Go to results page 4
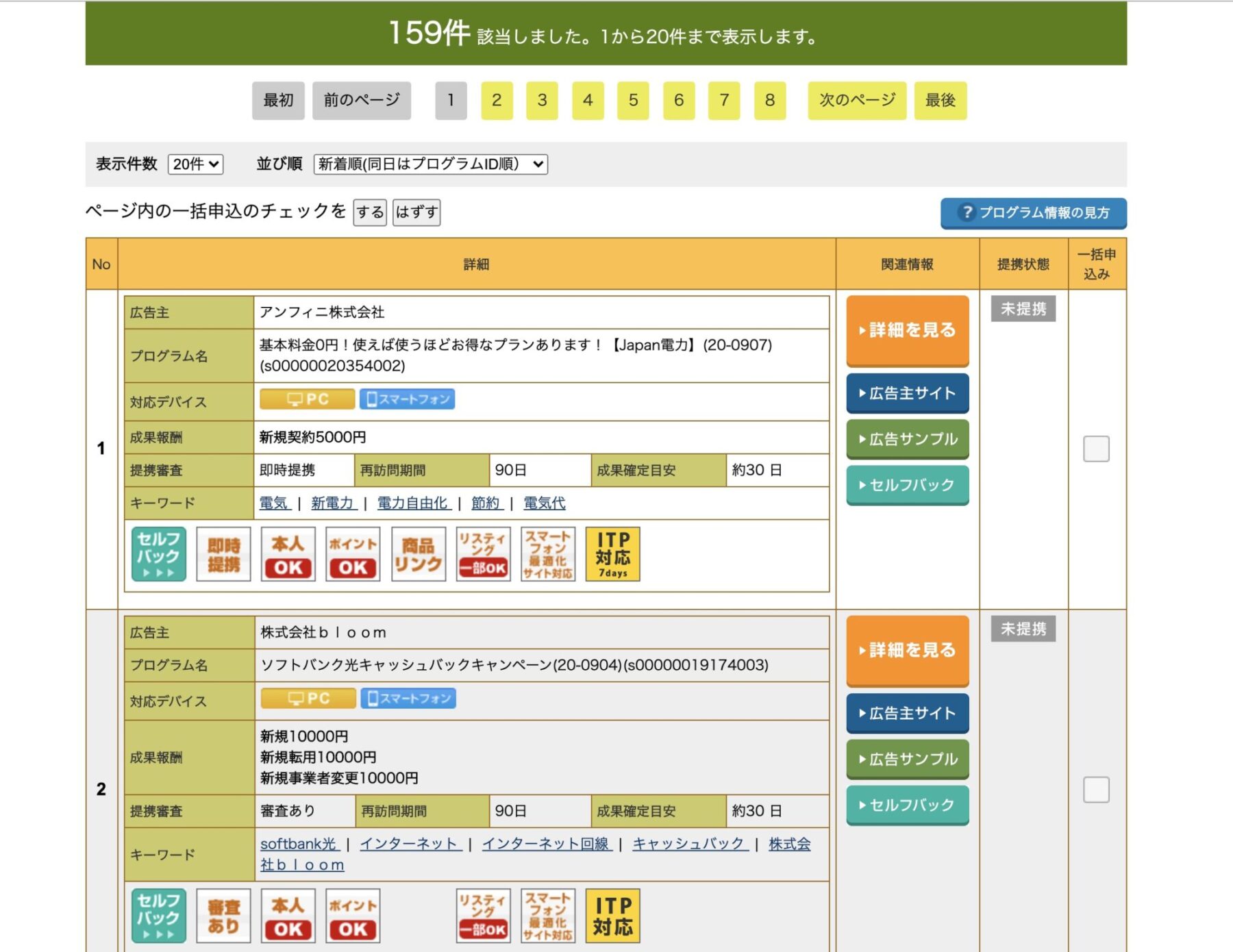1233x952 pixels. click(x=588, y=101)
